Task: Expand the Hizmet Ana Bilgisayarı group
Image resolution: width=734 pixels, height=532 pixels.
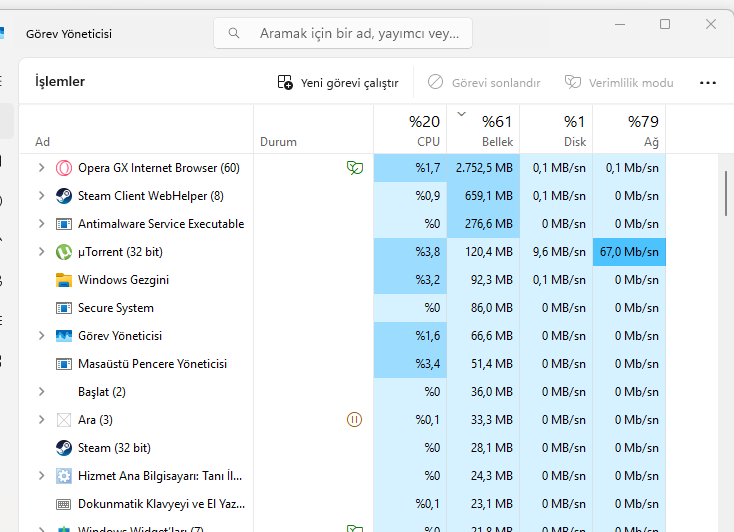Action: 41,476
